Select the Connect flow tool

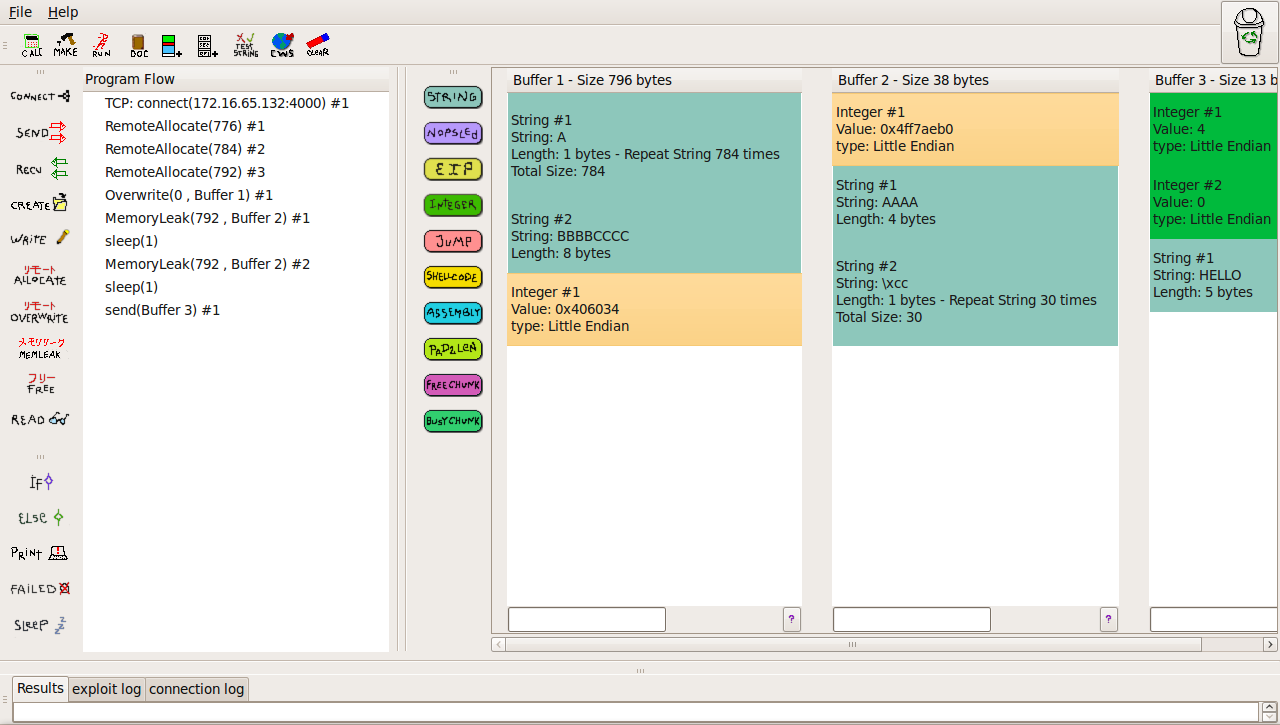tap(40, 97)
